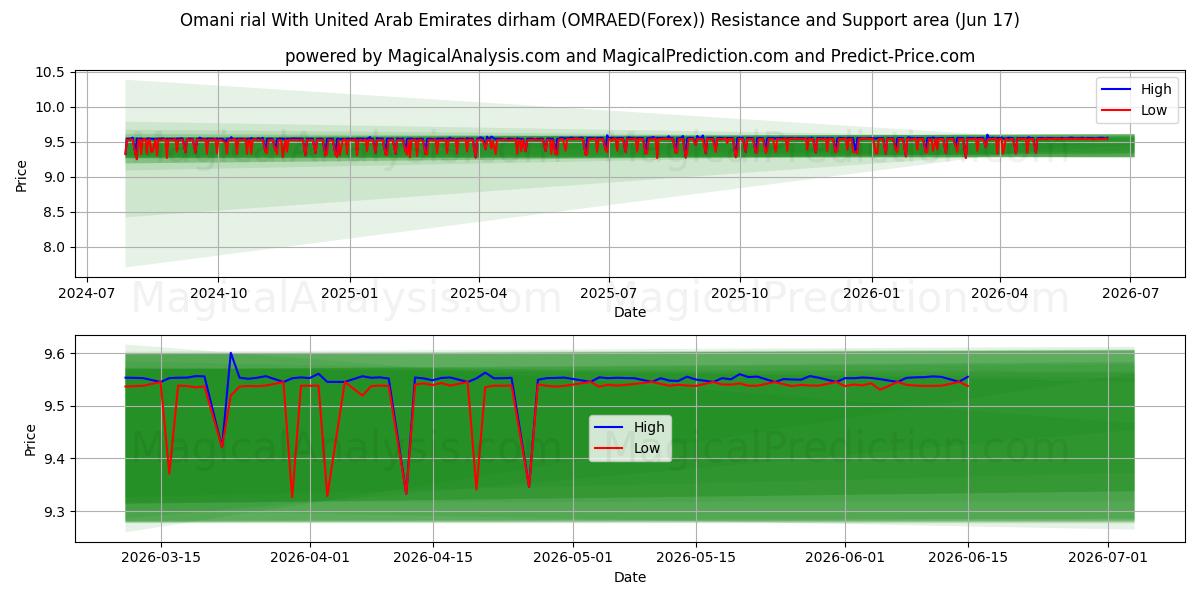
Task: Click the 2025-10 date tick label
Action: pyautogui.click(x=740, y=292)
